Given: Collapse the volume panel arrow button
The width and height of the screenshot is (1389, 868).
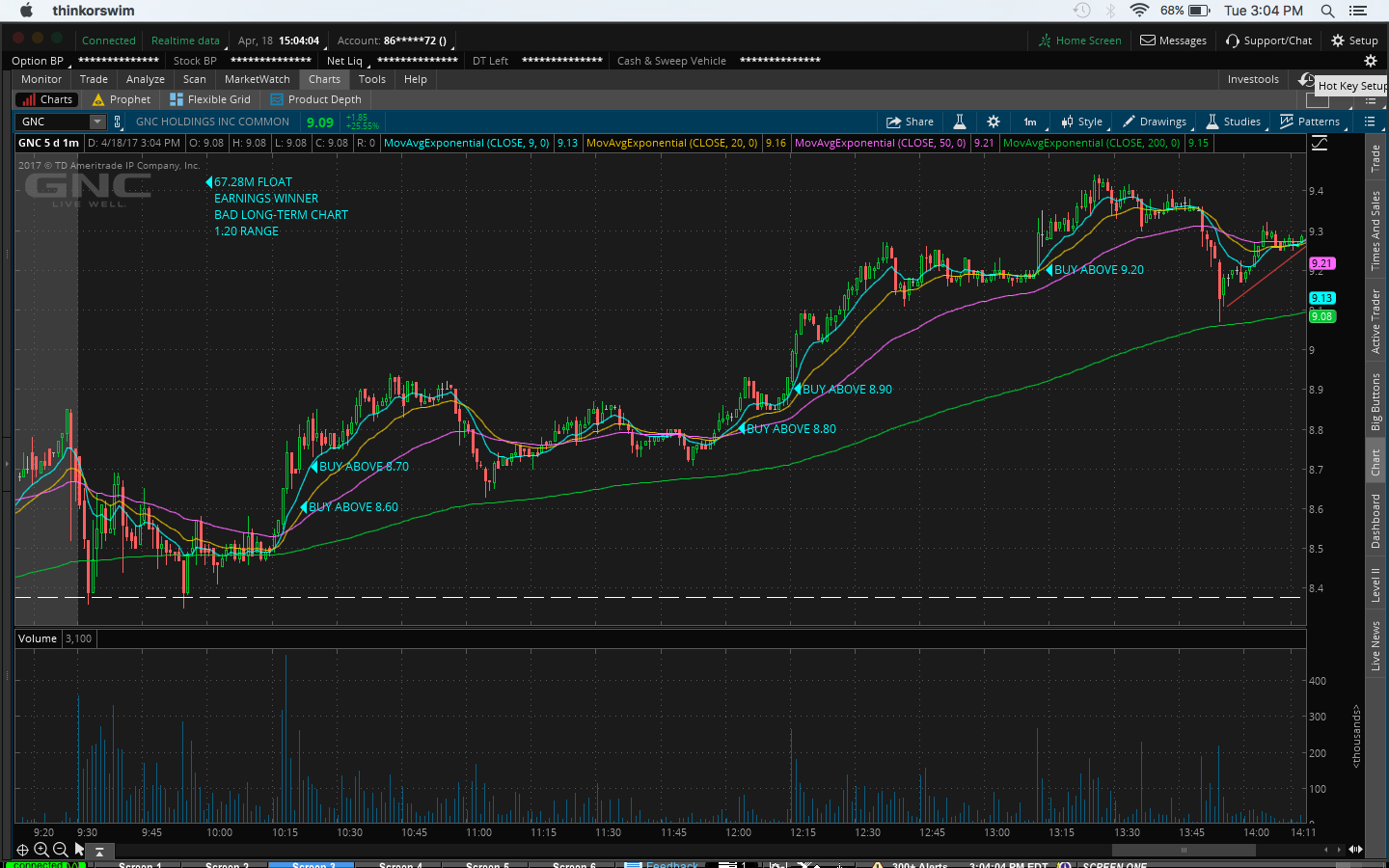Looking at the screenshot, I should pos(98,851).
